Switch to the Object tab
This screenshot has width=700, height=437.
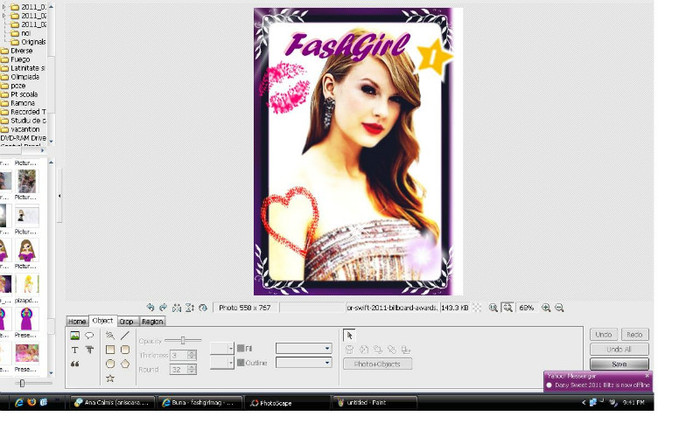[x=102, y=320]
